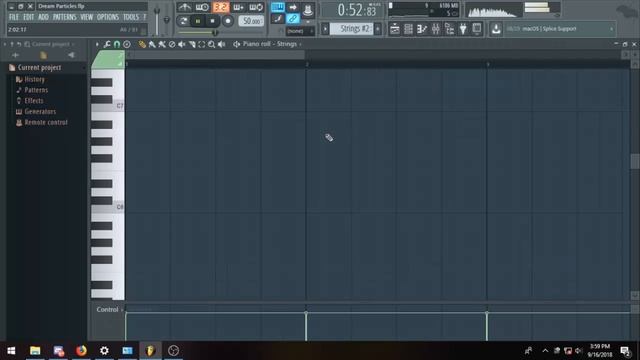Open the VIEW menu
The image size is (640, 360).
tap(87, 17)
